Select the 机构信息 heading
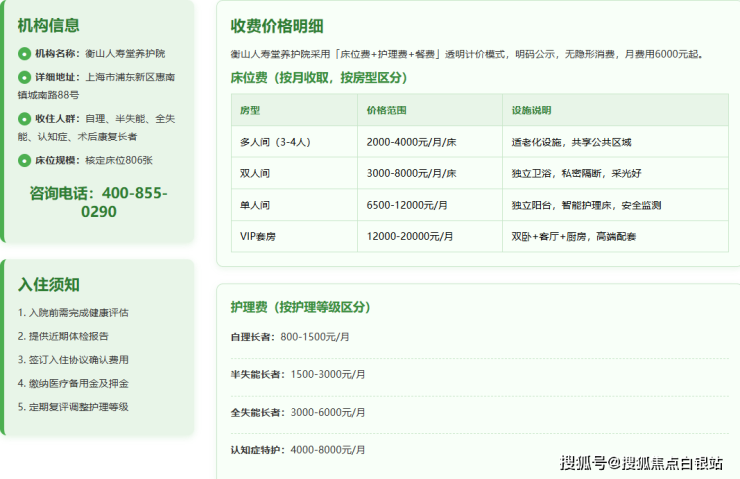This screenshot has height=479, width=740. click(49, 25)
